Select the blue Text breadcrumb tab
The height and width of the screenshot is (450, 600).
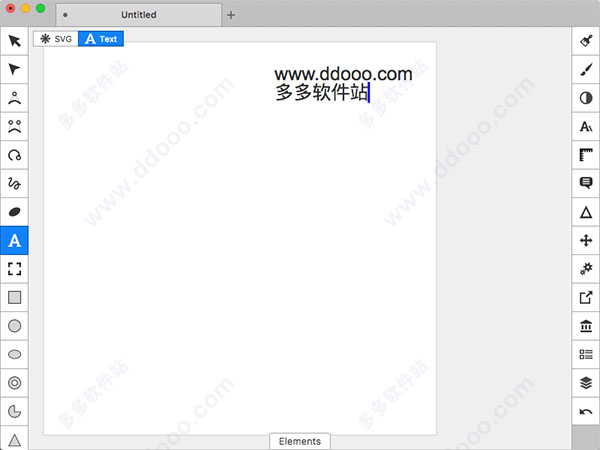101,39
